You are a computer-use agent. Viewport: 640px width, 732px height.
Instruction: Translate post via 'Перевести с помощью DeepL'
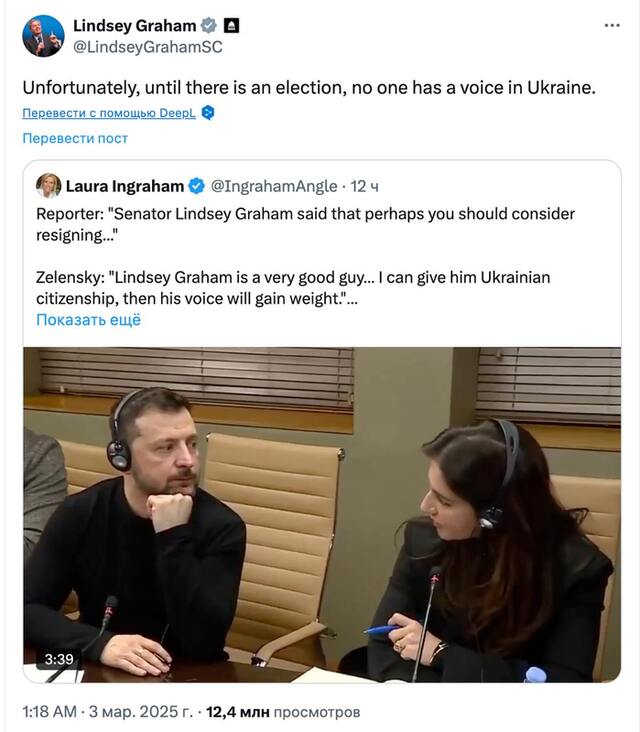pyautogui.click(x=109, y=113)
